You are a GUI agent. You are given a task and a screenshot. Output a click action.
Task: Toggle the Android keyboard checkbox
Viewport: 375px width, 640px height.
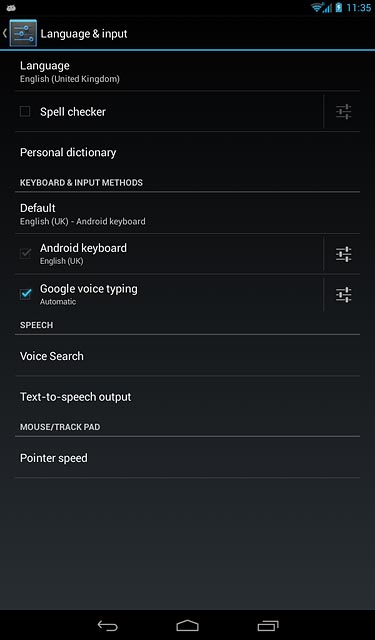tap(25, 253)
